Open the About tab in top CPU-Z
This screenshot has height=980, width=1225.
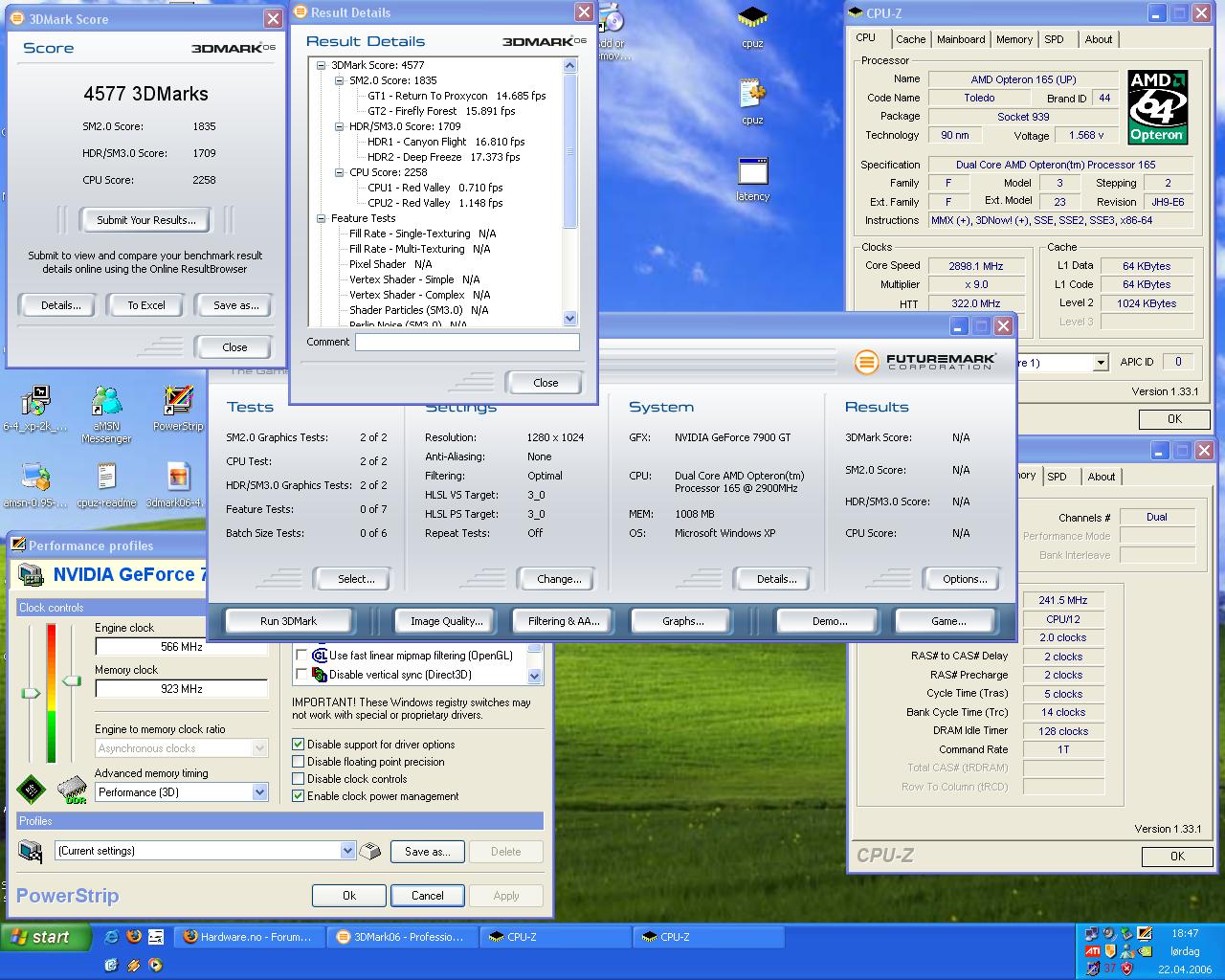point(1099,39)
